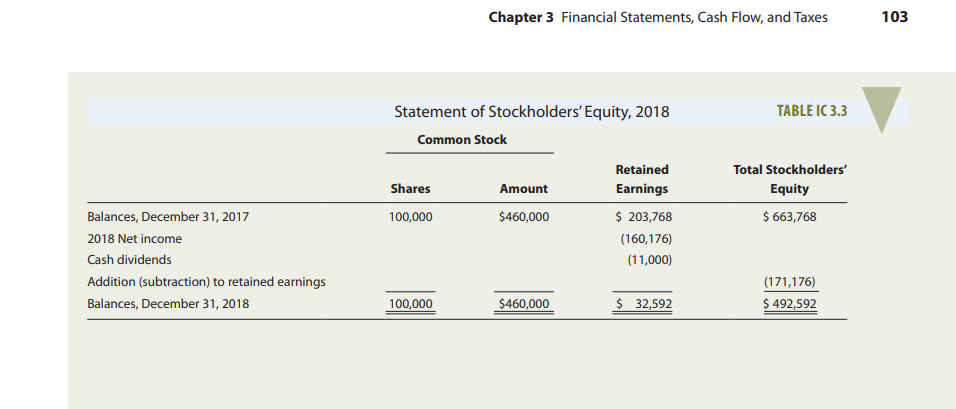Select the 2018 Net income row label

pyautogui.click(x=135, y=239)
